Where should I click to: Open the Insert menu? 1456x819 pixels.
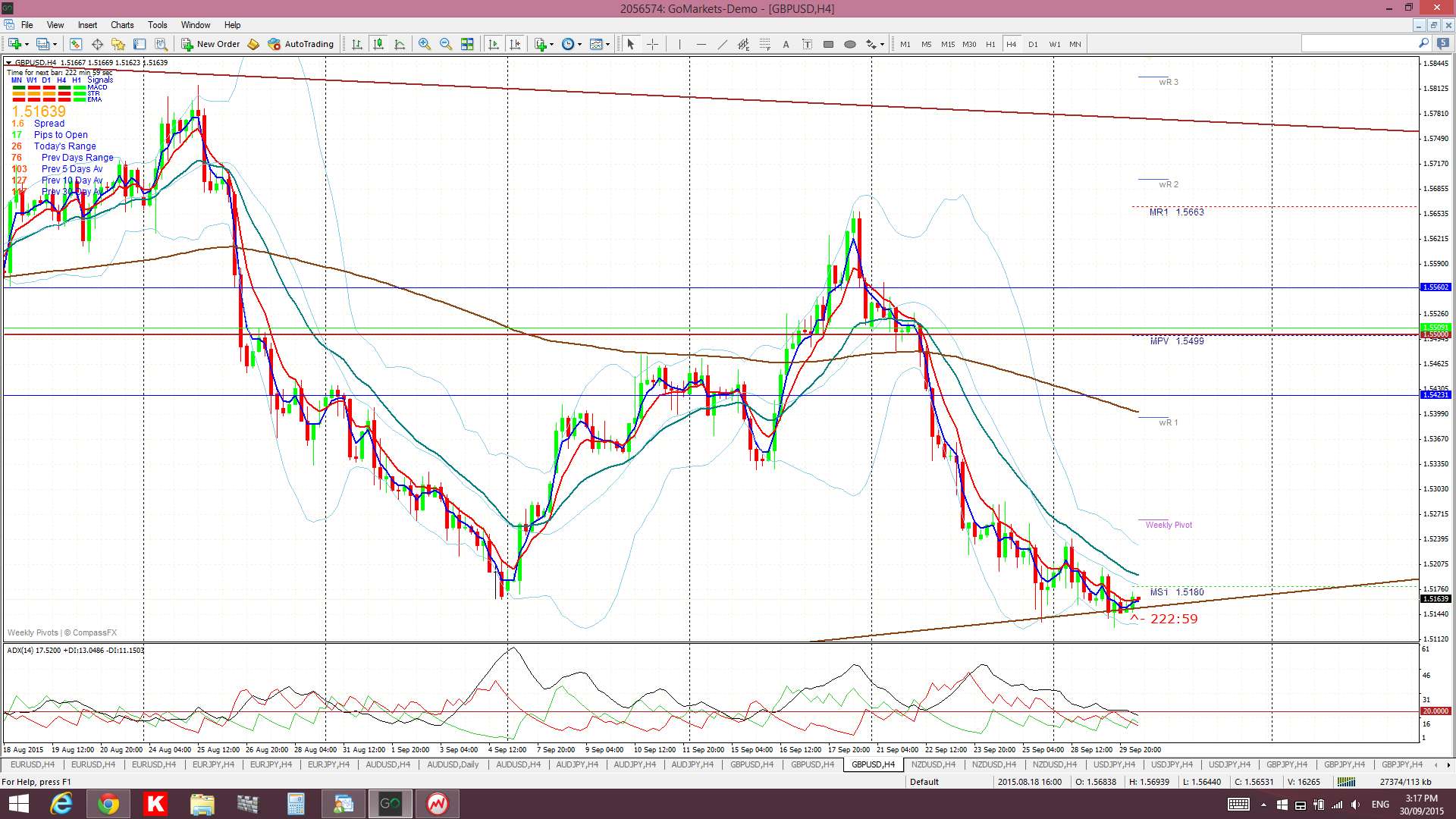87,25
